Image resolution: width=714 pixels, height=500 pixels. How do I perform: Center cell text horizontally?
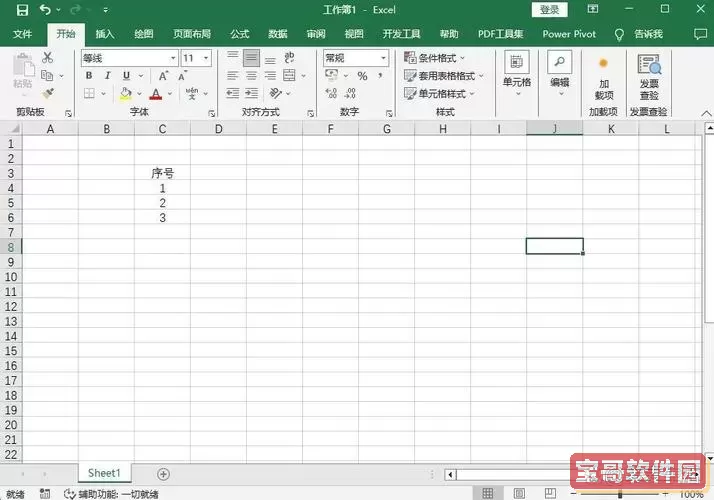[251, 76]
